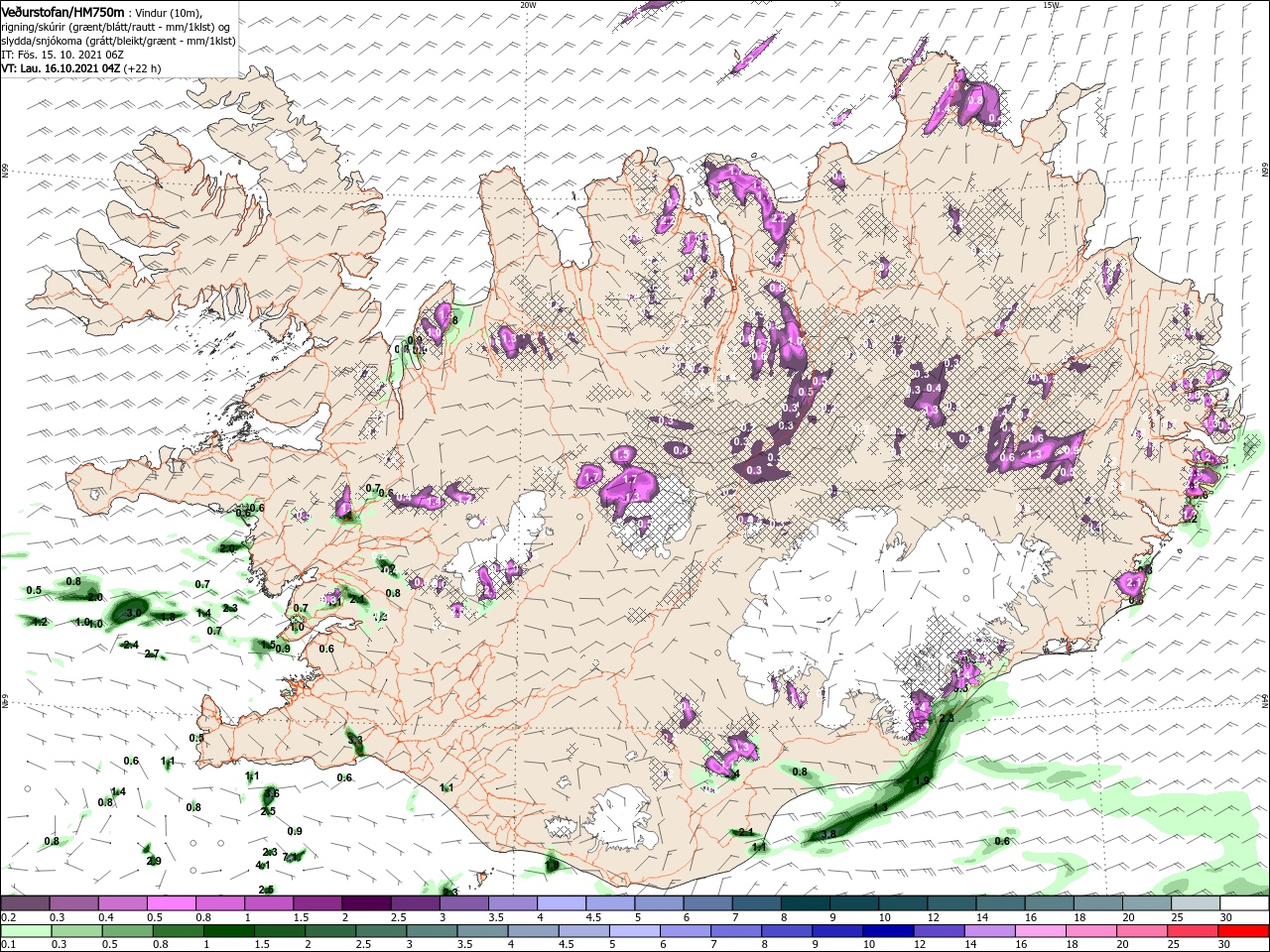
Task: Click the '(+22 h)' forecast offset text
Action: point(142,67)
